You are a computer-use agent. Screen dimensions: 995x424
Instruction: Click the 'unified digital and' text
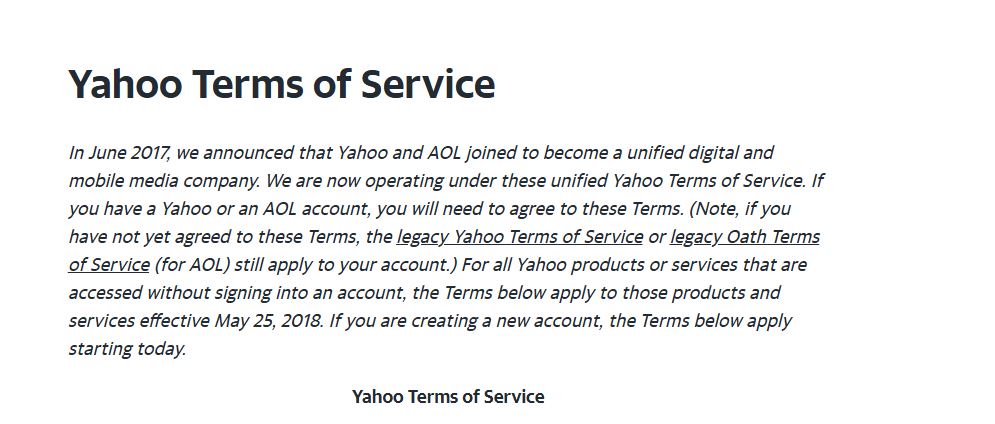pos(701,153)
